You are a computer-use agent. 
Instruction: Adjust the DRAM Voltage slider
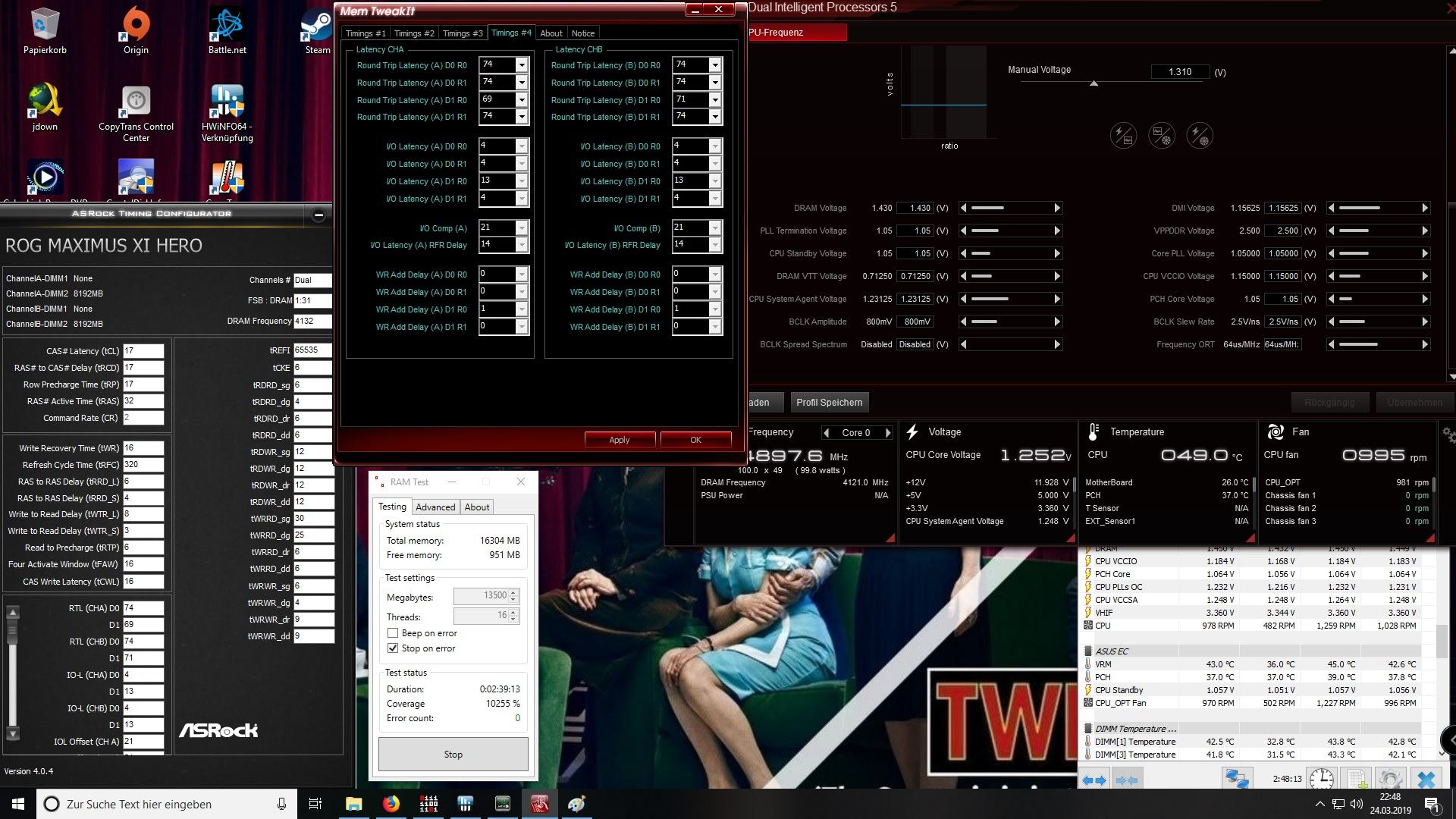1009,208
